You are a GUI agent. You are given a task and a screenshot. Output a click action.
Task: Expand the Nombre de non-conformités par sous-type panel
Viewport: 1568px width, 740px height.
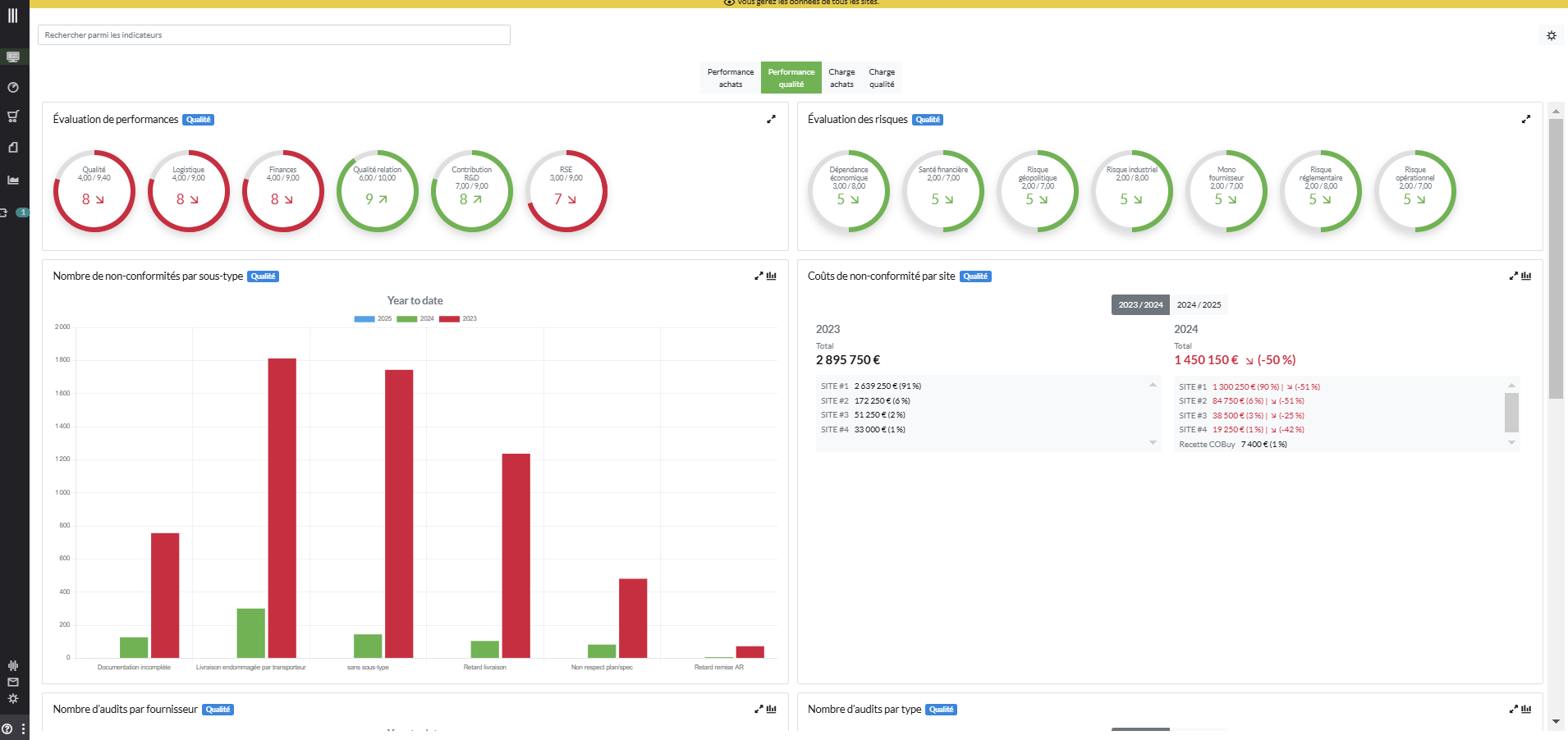(x=759, y=276)
